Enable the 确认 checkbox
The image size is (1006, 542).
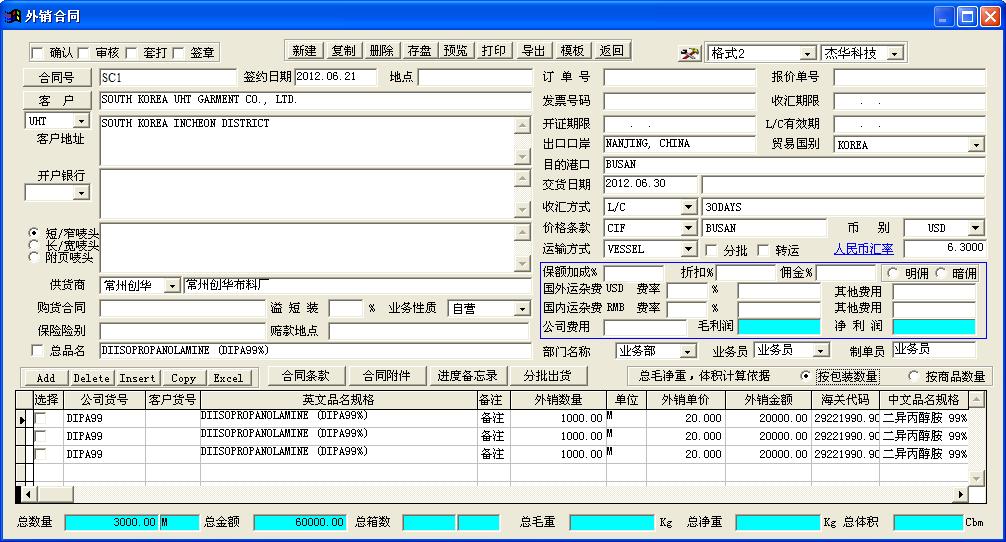(37, 53)
